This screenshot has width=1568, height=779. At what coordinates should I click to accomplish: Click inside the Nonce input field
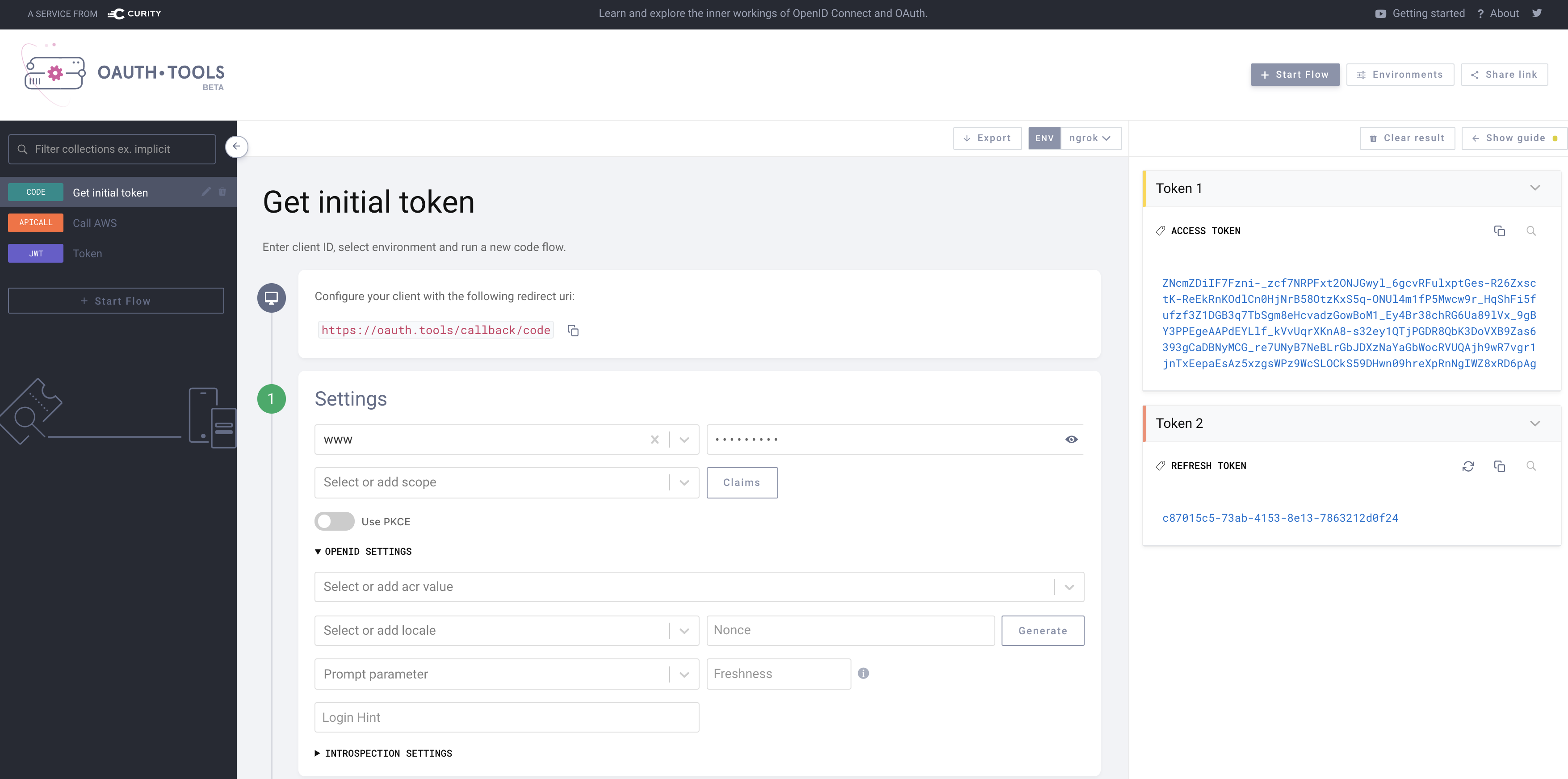pos(850,631)
